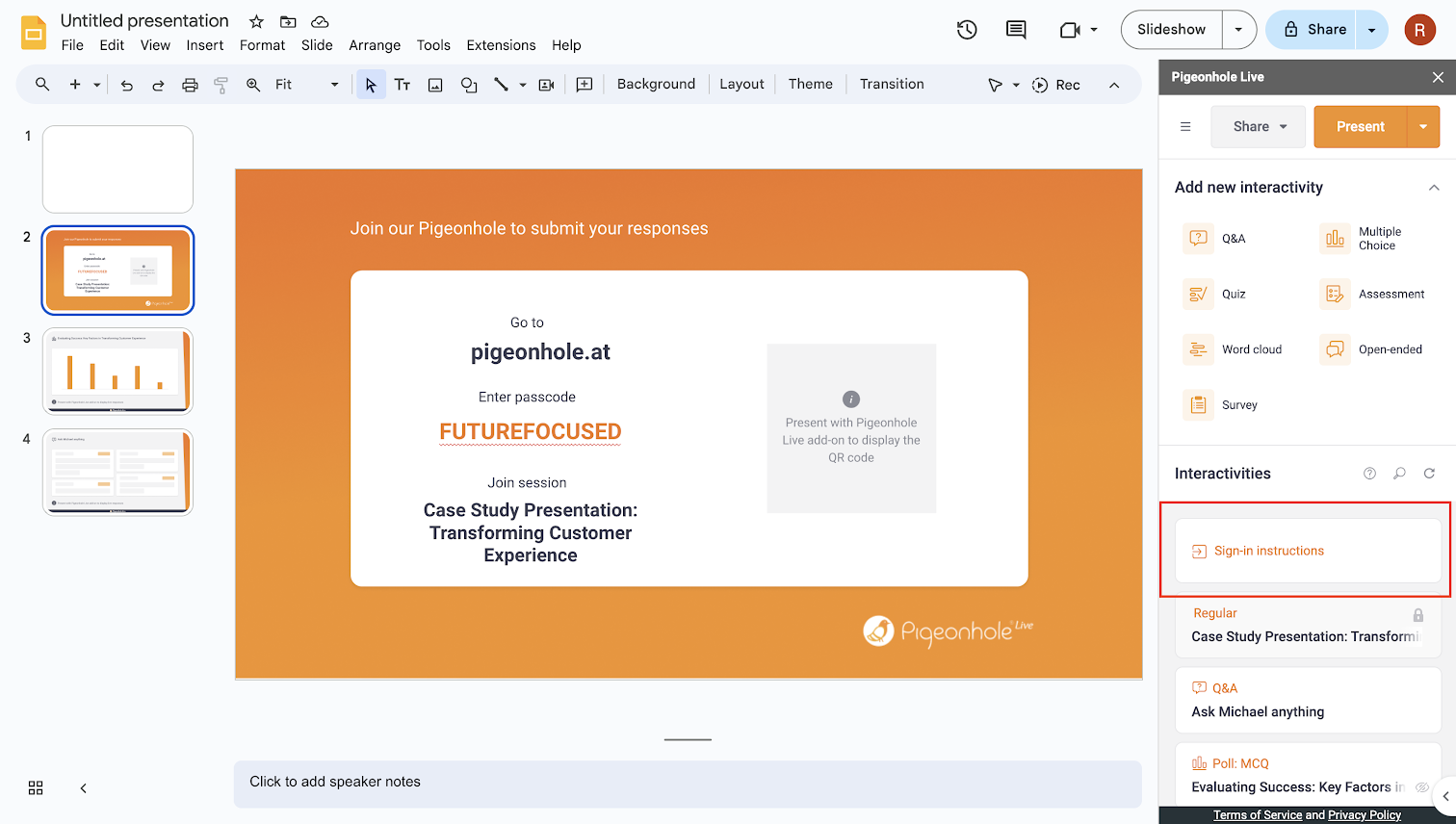
Task: Open version history clock icon
Action: [x=967, y=30]
